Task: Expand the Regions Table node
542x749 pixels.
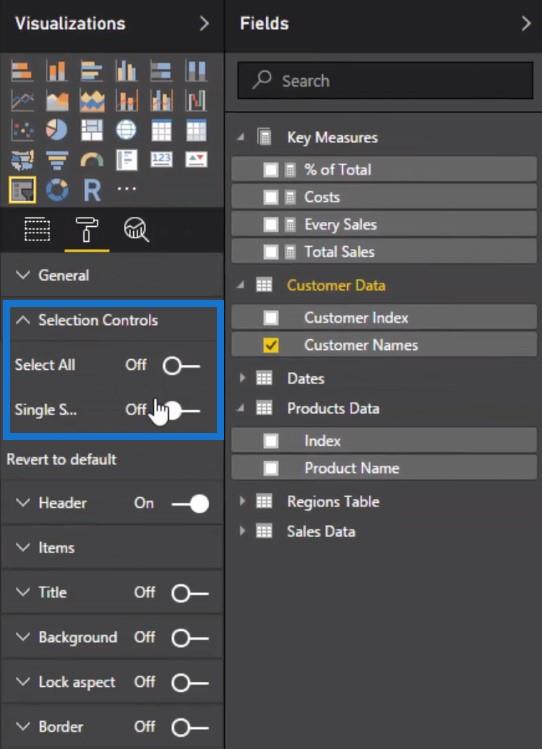Action: pyautogui.click(x=242, y=502)
